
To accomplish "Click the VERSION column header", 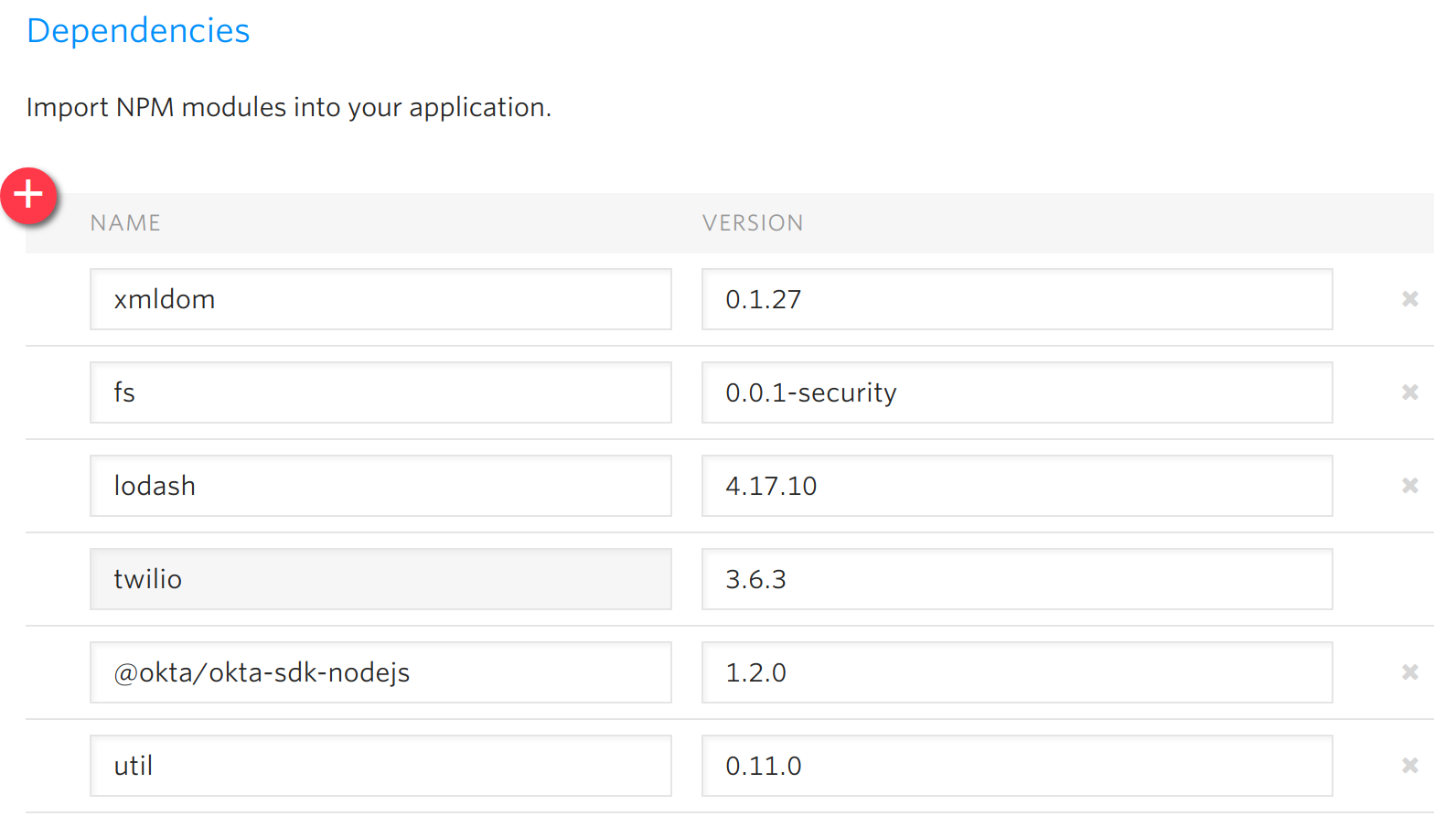I will point(752,223).
